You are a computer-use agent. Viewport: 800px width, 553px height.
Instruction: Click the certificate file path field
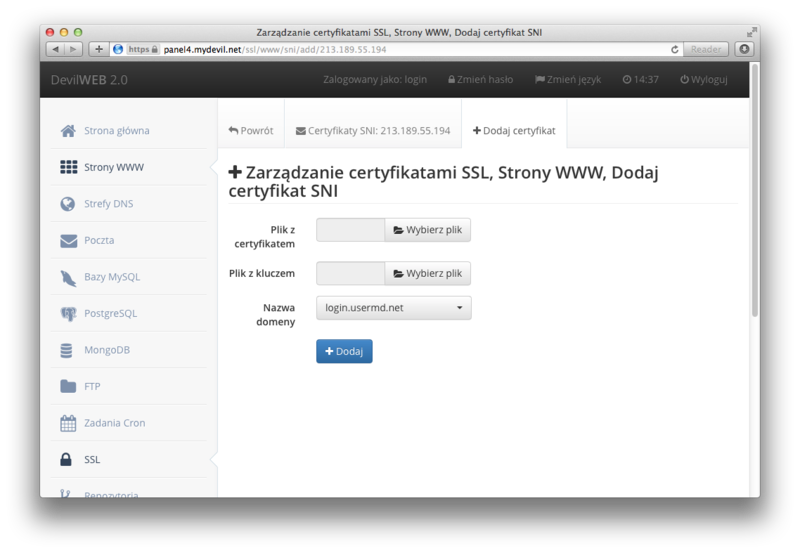[351, 230]
